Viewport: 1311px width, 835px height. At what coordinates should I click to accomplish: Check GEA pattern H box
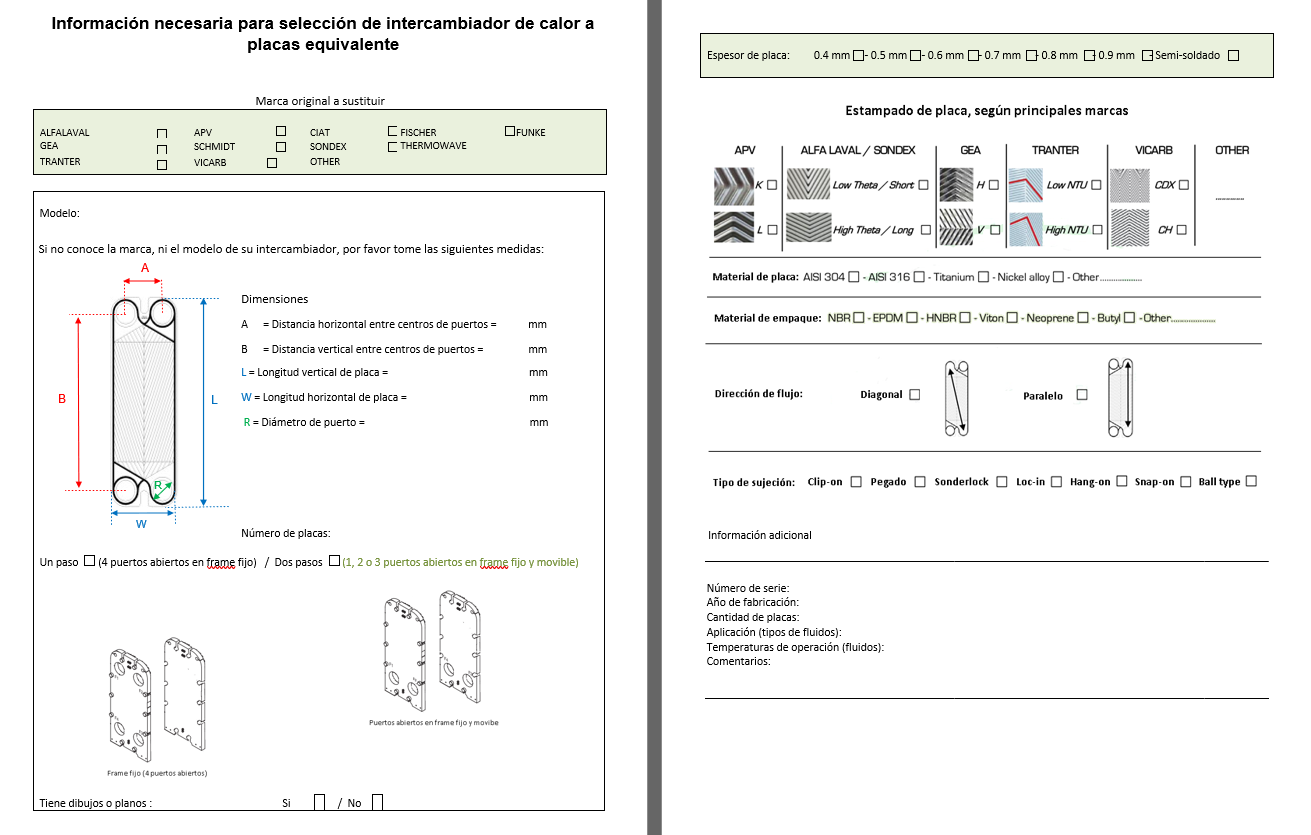point(994,185)
